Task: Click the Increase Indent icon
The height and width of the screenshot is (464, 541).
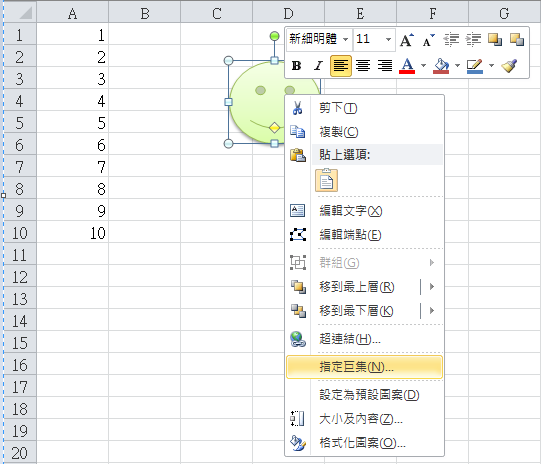Action: click(473, 40)
